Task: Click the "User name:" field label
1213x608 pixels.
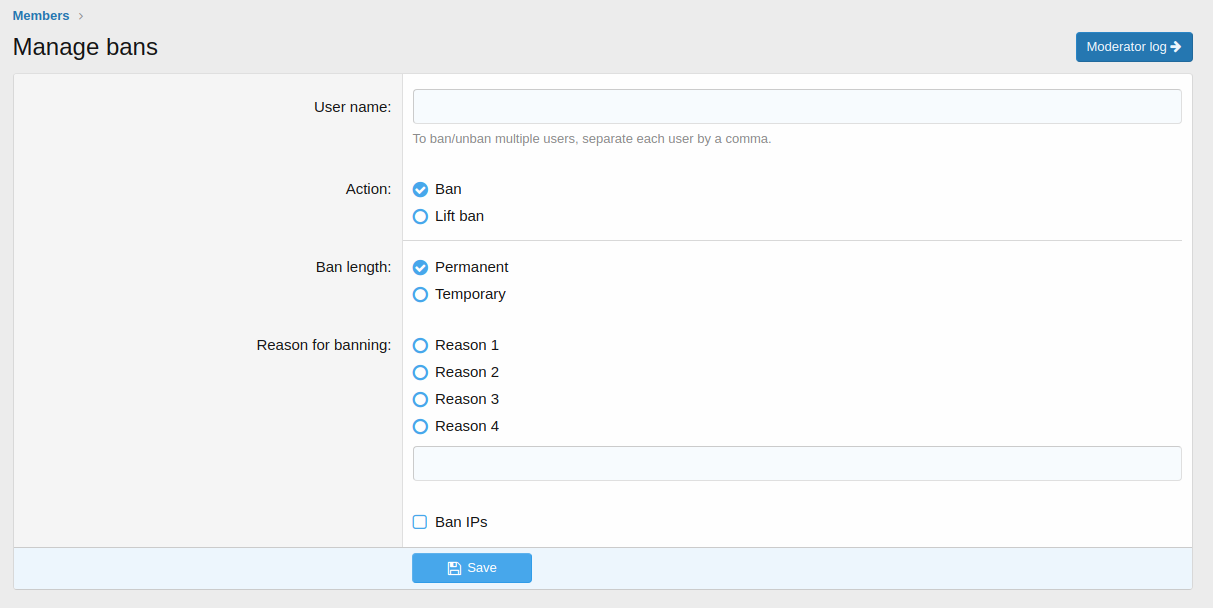Action: pos(352,107)
